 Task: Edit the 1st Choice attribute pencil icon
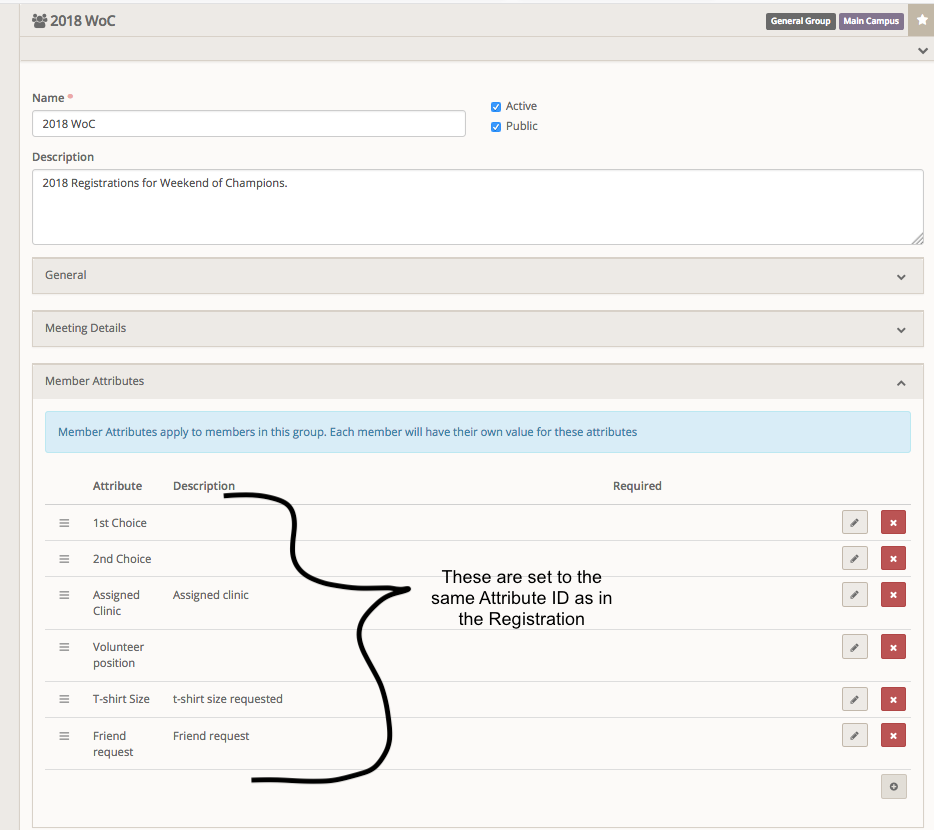coord(854,522)
